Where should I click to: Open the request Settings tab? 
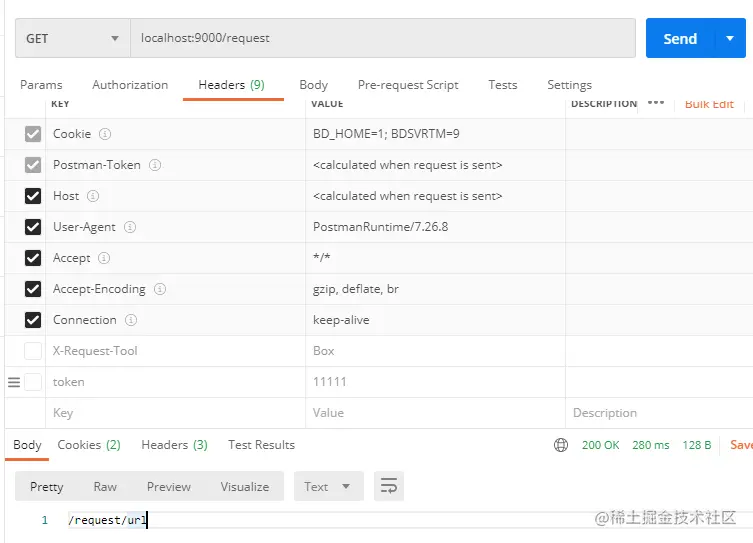click(570, 85)
